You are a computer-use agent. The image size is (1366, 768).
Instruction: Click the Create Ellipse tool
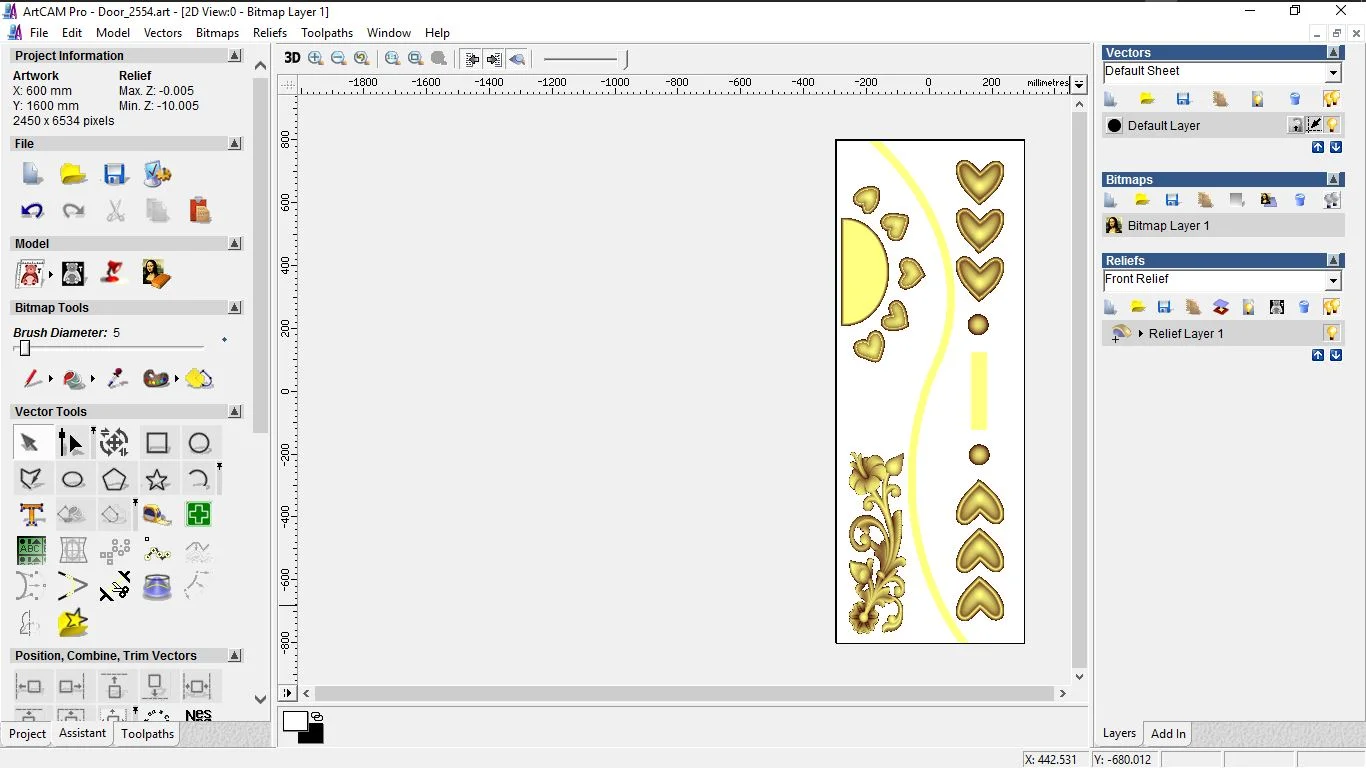(x=72, y=479)
